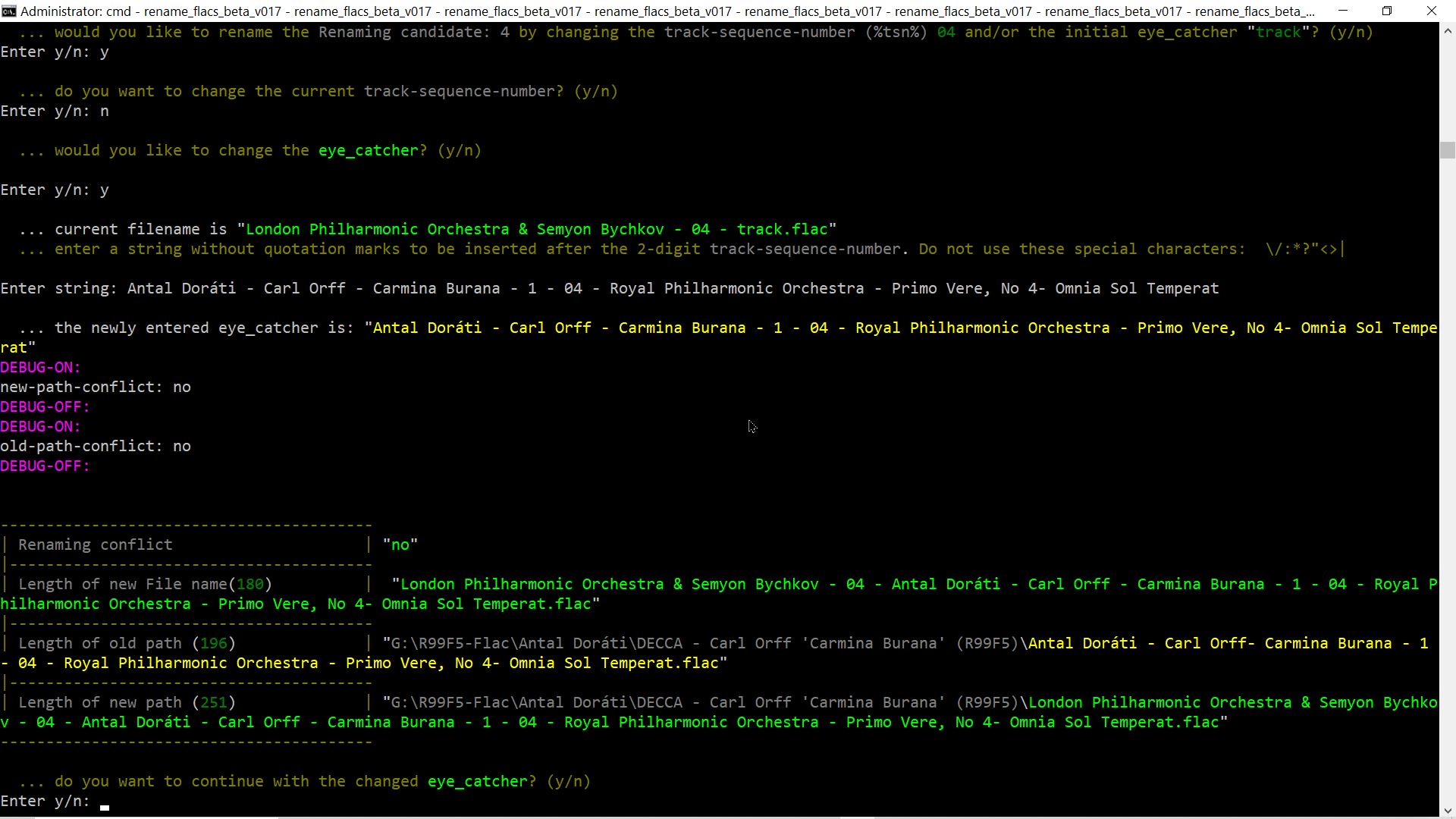Click the green 'track.flac' current filename text
The height and width of the screenshot is (819, 1456).
tap(782, 230)
